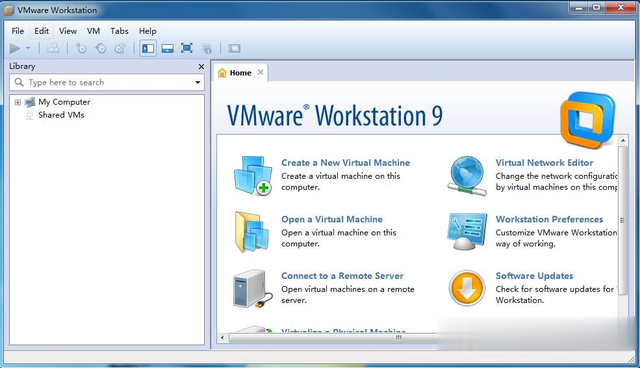Click the Workstation Preferences link
640x368 pixels.
pyautogui.click(x=549, y=219)
